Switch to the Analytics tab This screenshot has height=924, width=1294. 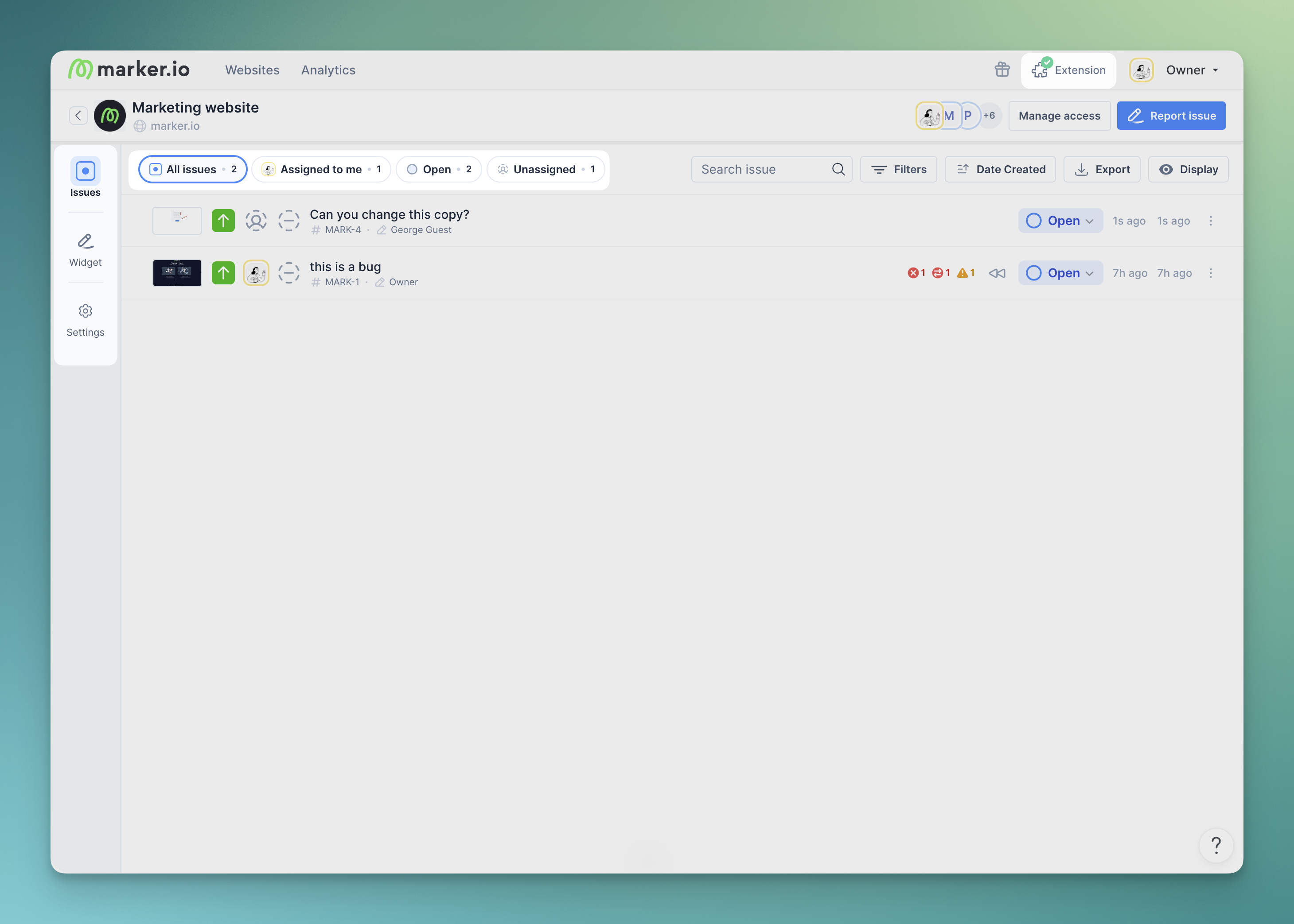click(x=328, y=70)
